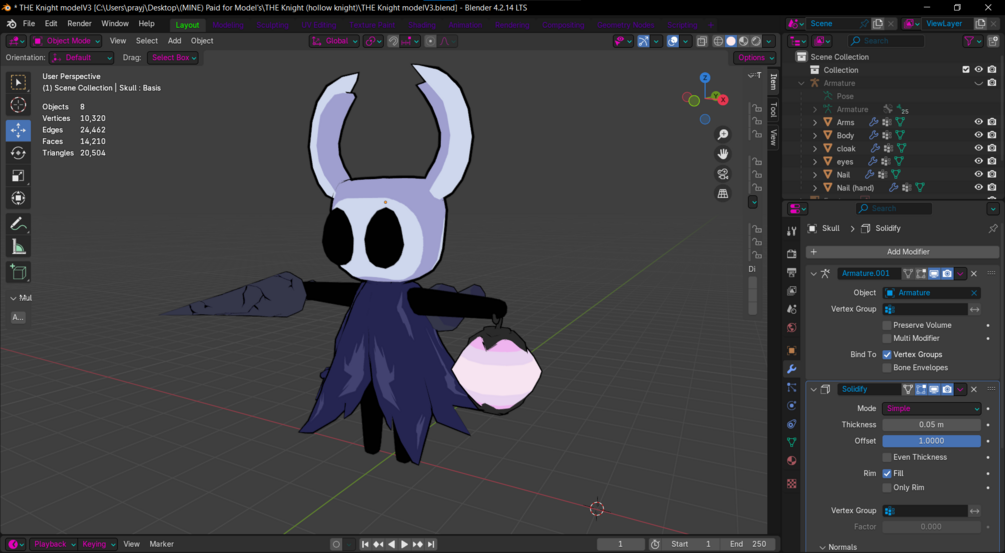This screenshot has width=1005, height=553.
Task: Enable Multi Modifier checkbox
Action: [887, 338]
